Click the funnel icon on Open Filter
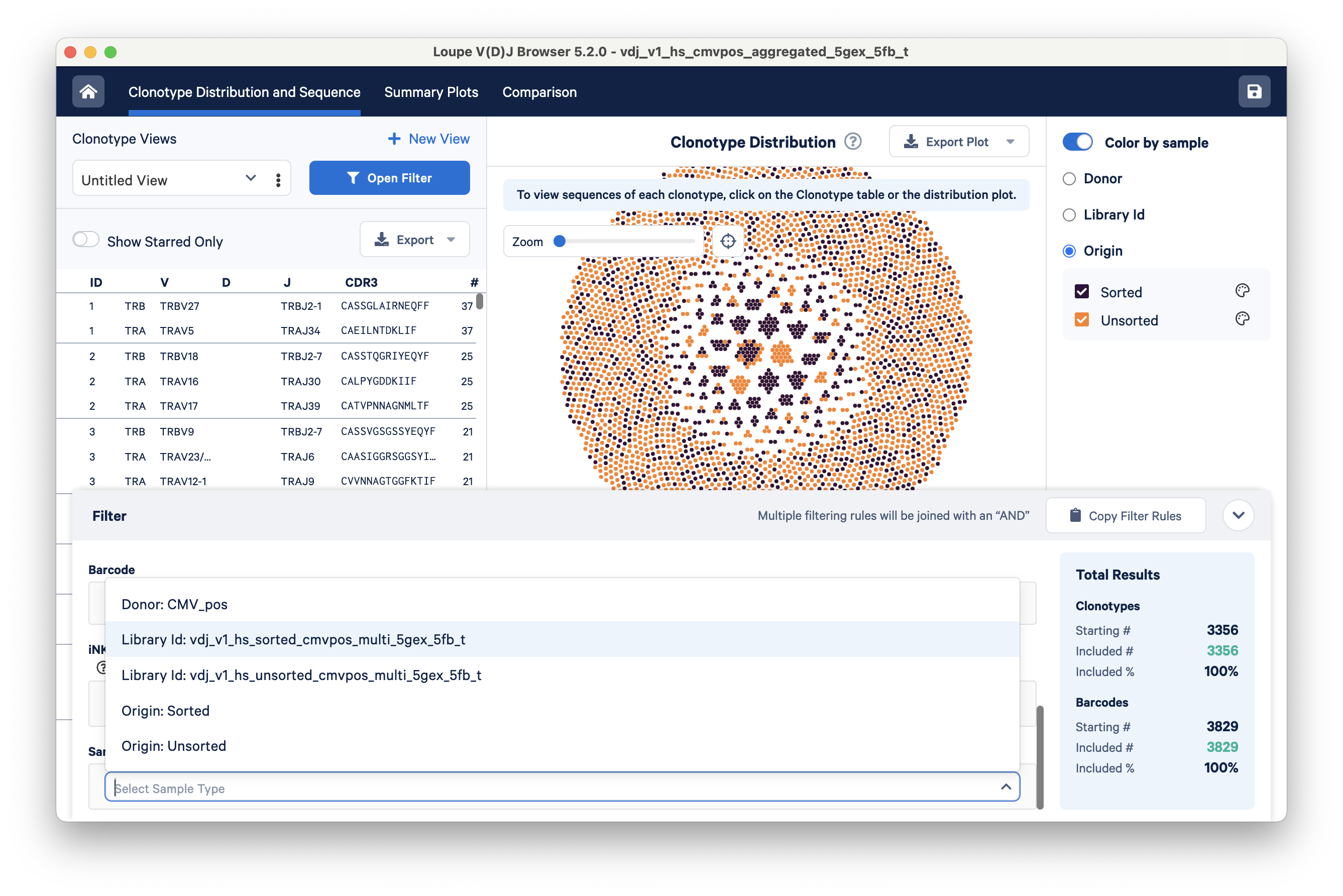The height and width of the screenshot is (896, 1343). point(353,178)
